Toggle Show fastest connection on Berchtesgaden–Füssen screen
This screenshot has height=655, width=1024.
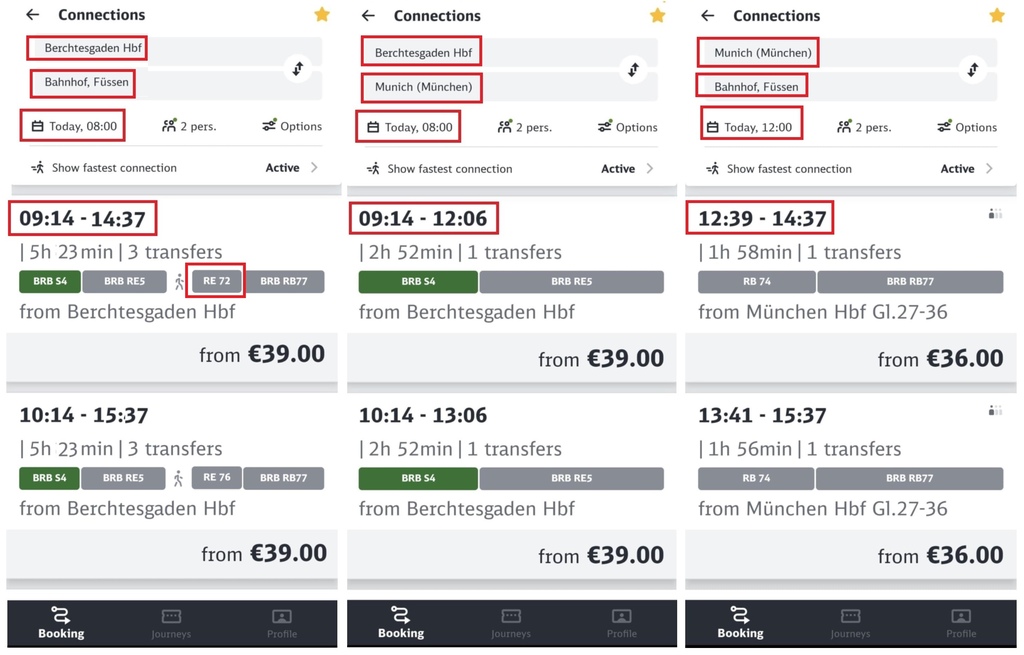tap(174, 168)
